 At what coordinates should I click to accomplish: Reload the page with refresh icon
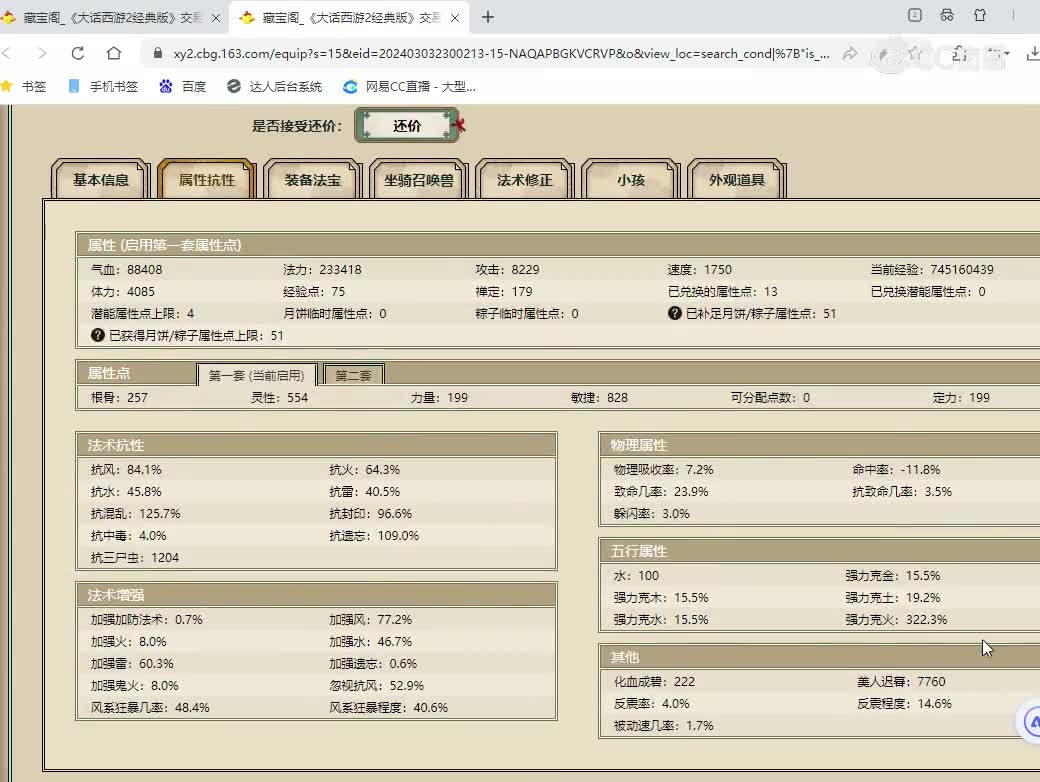(78, 53)
